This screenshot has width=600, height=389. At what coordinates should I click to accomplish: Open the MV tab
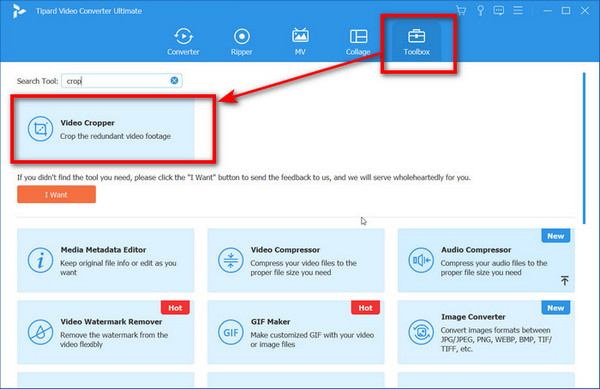pos(300,42)
